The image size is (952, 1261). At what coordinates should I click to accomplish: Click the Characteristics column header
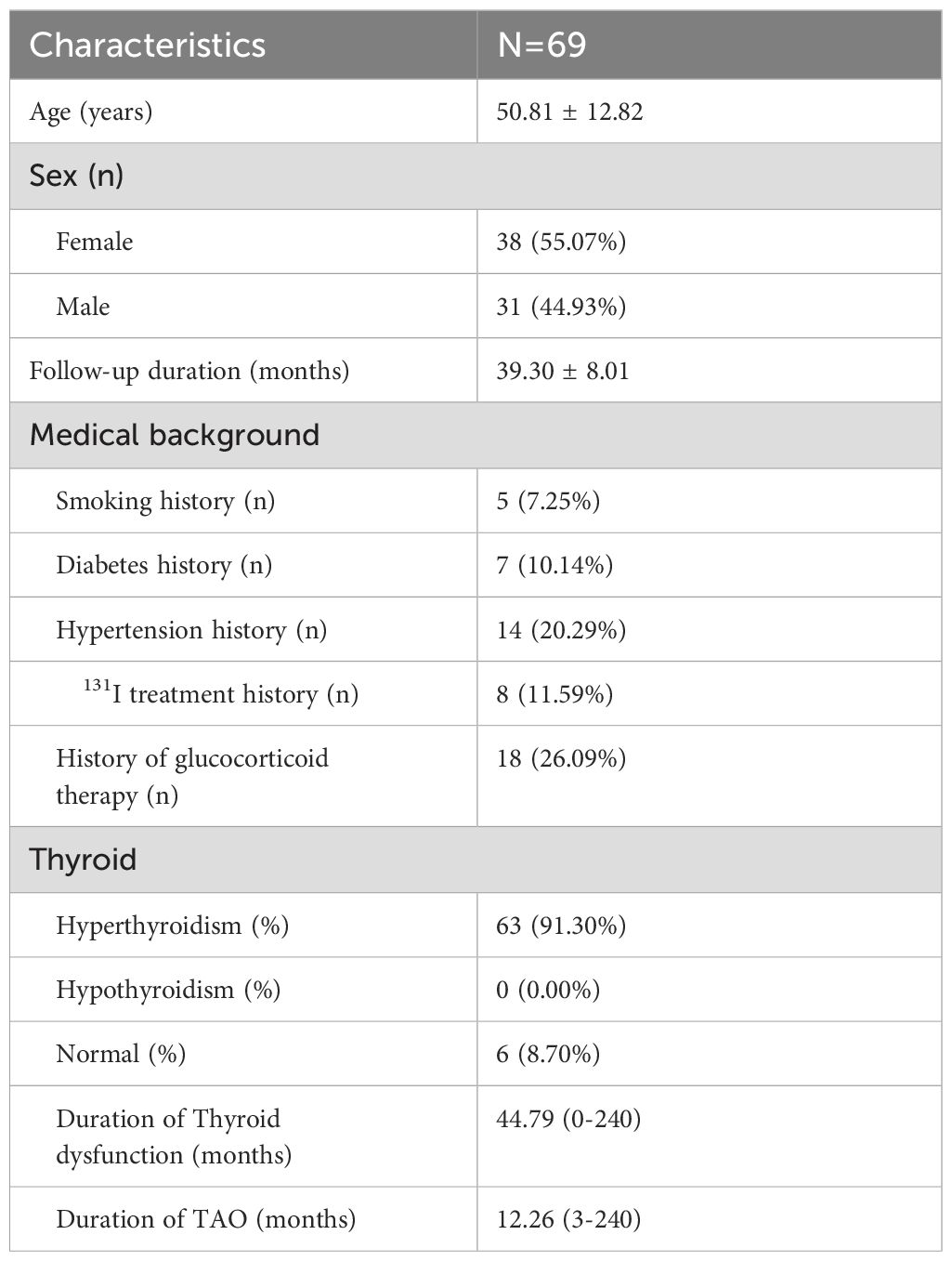coord(148,46)
